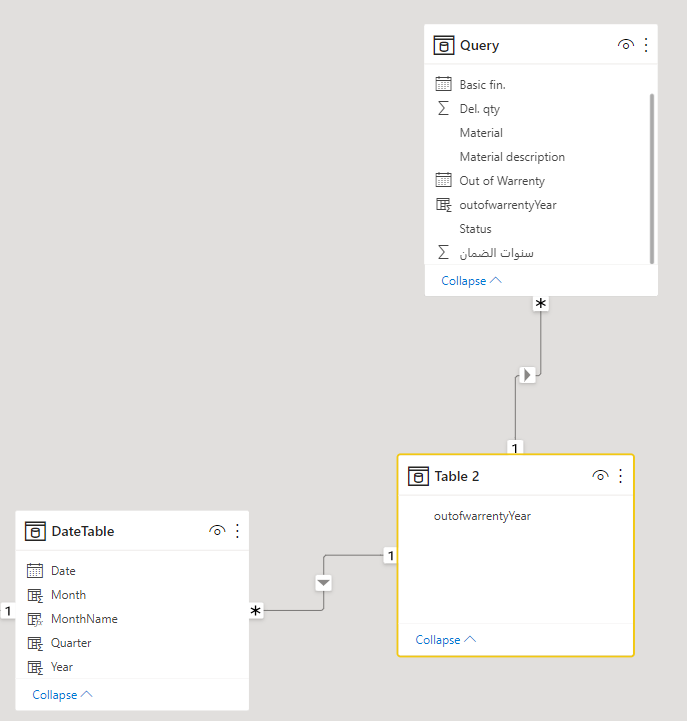This screenshot has width=687, height=721.
Task: Click the Query table header icon
Action: tap(444, 45)
